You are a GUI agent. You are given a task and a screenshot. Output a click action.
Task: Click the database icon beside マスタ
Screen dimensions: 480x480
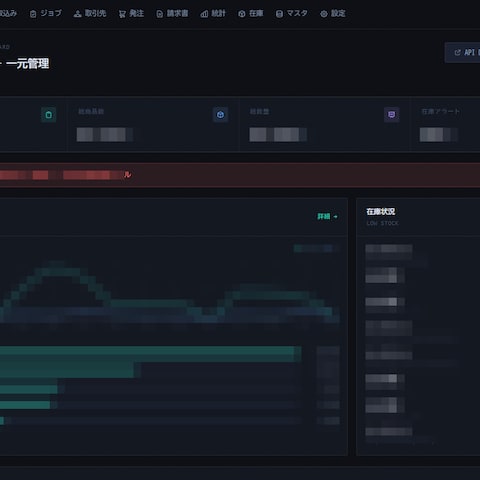(x=279, y=14)
